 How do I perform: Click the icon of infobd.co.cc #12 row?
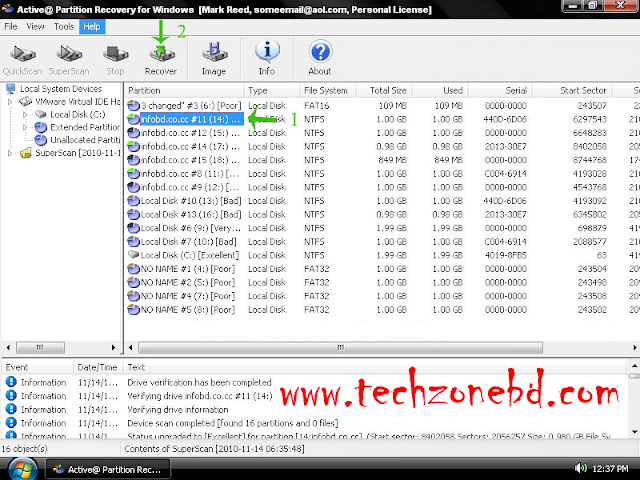tap(133, 133)
